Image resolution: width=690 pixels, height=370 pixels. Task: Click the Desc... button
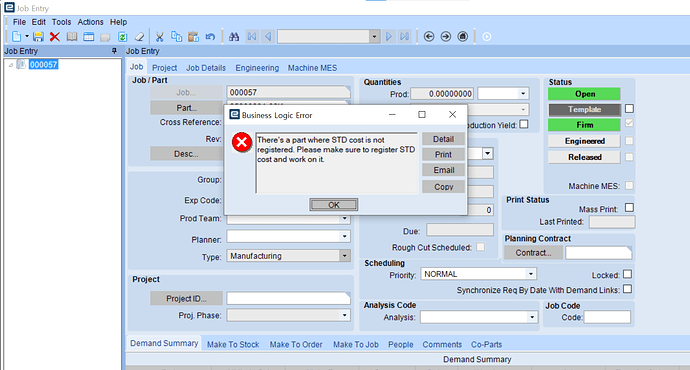(187, 154)
